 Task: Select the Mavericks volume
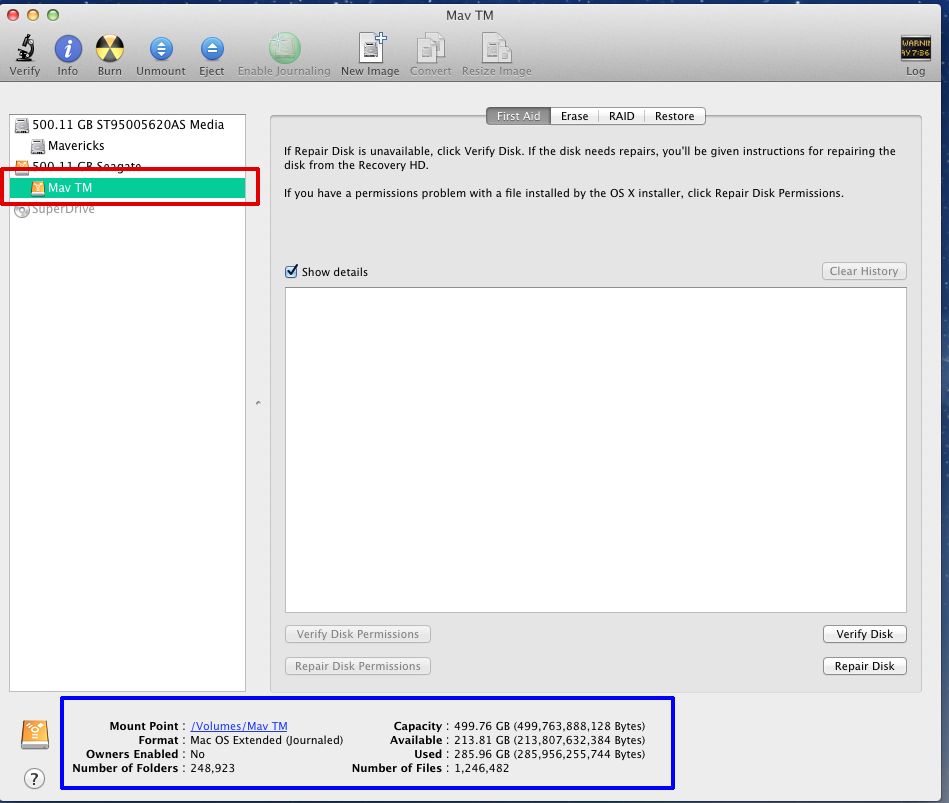(x=127, y=145)
